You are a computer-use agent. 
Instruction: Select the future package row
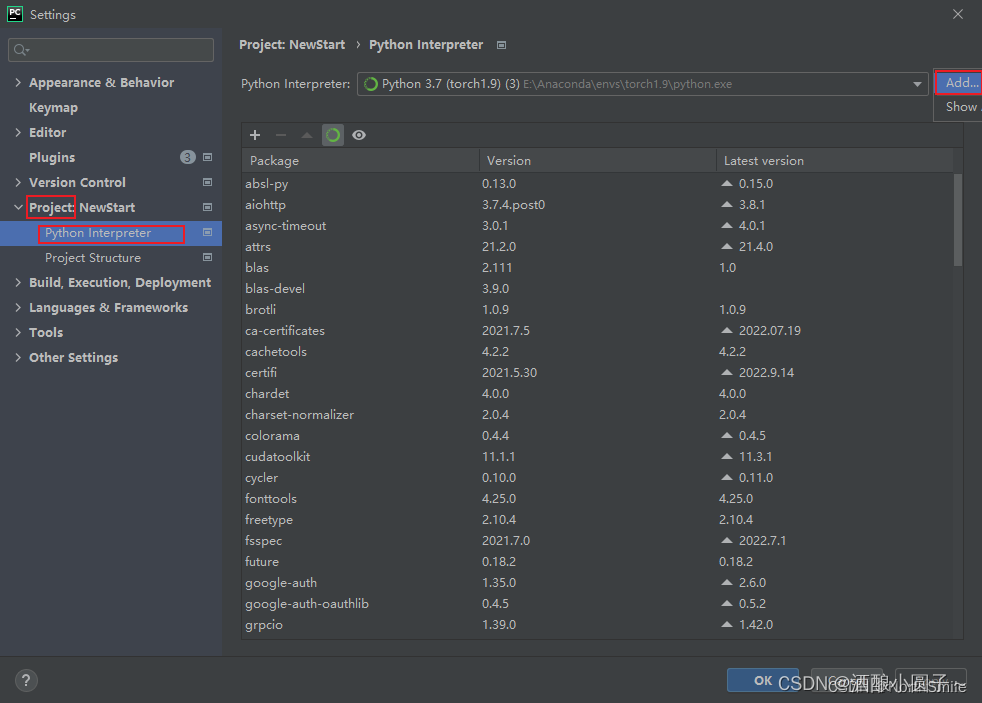pos(597,562)
